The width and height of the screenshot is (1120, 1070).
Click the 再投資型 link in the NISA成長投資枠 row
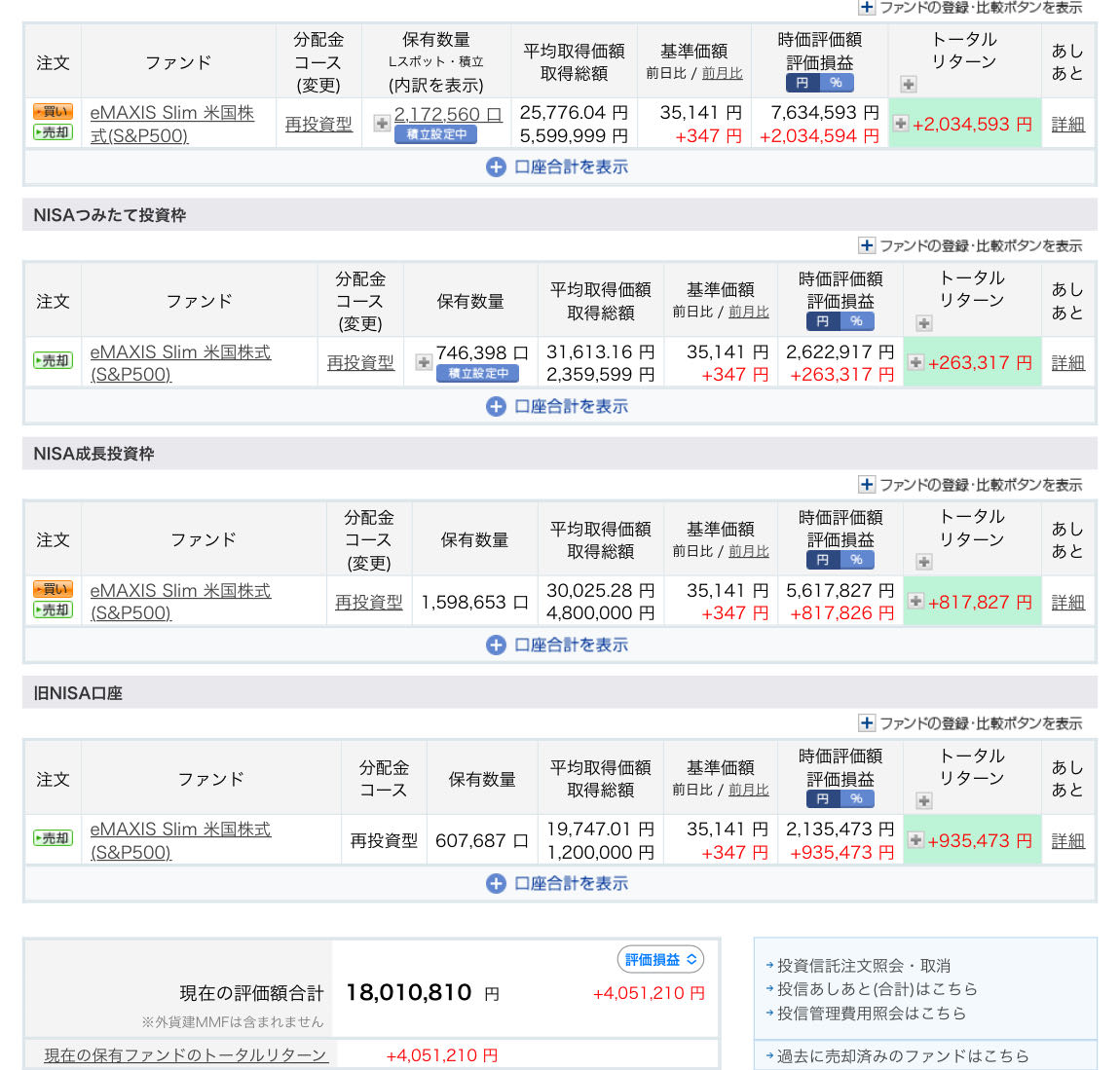(368, 603)
